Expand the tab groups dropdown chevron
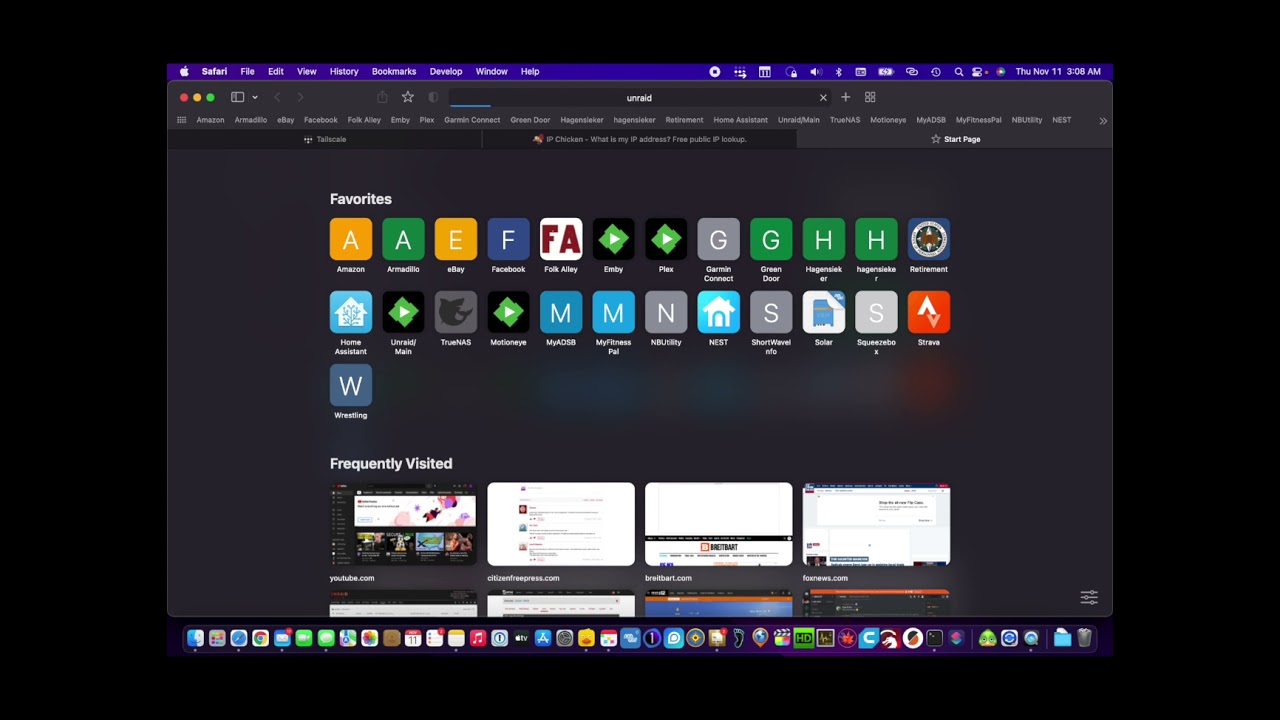This screenshot has width=1280, height=720. (x=255, y=97)
